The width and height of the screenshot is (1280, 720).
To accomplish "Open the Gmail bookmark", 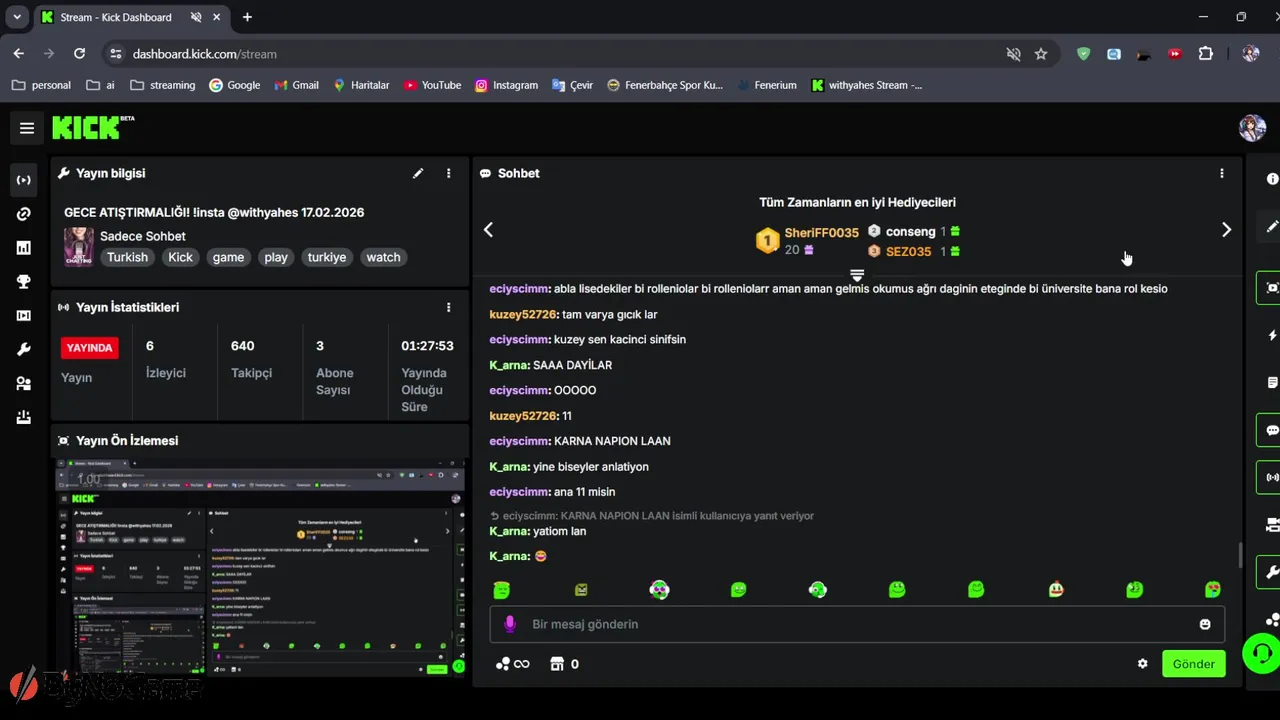I will point(297,85).
